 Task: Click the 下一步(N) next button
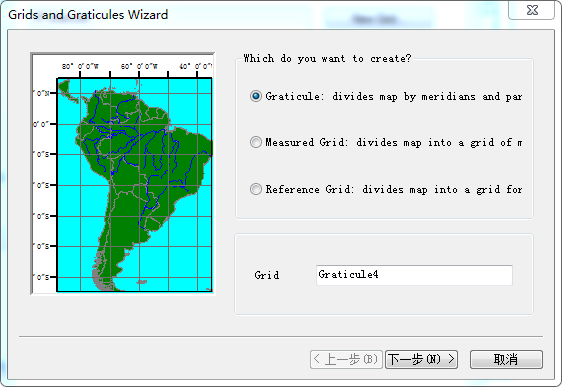pyautogui.click(x=421, y=359)
